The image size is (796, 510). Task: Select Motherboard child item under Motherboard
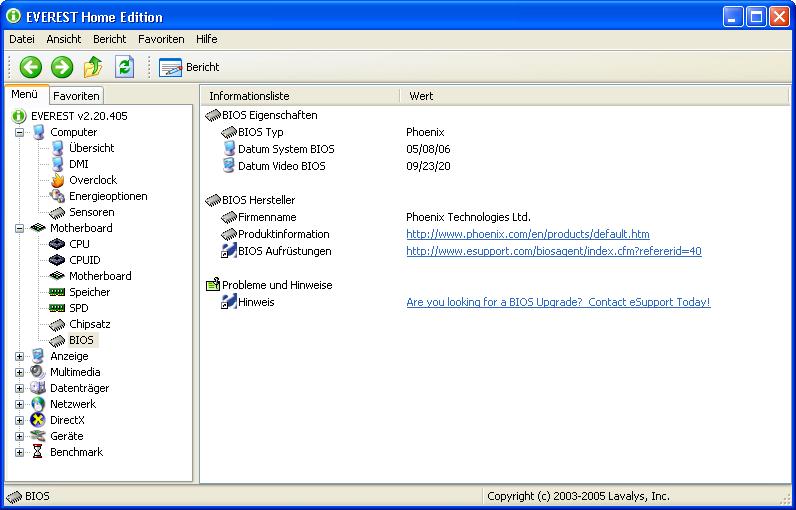coord(100,276)
